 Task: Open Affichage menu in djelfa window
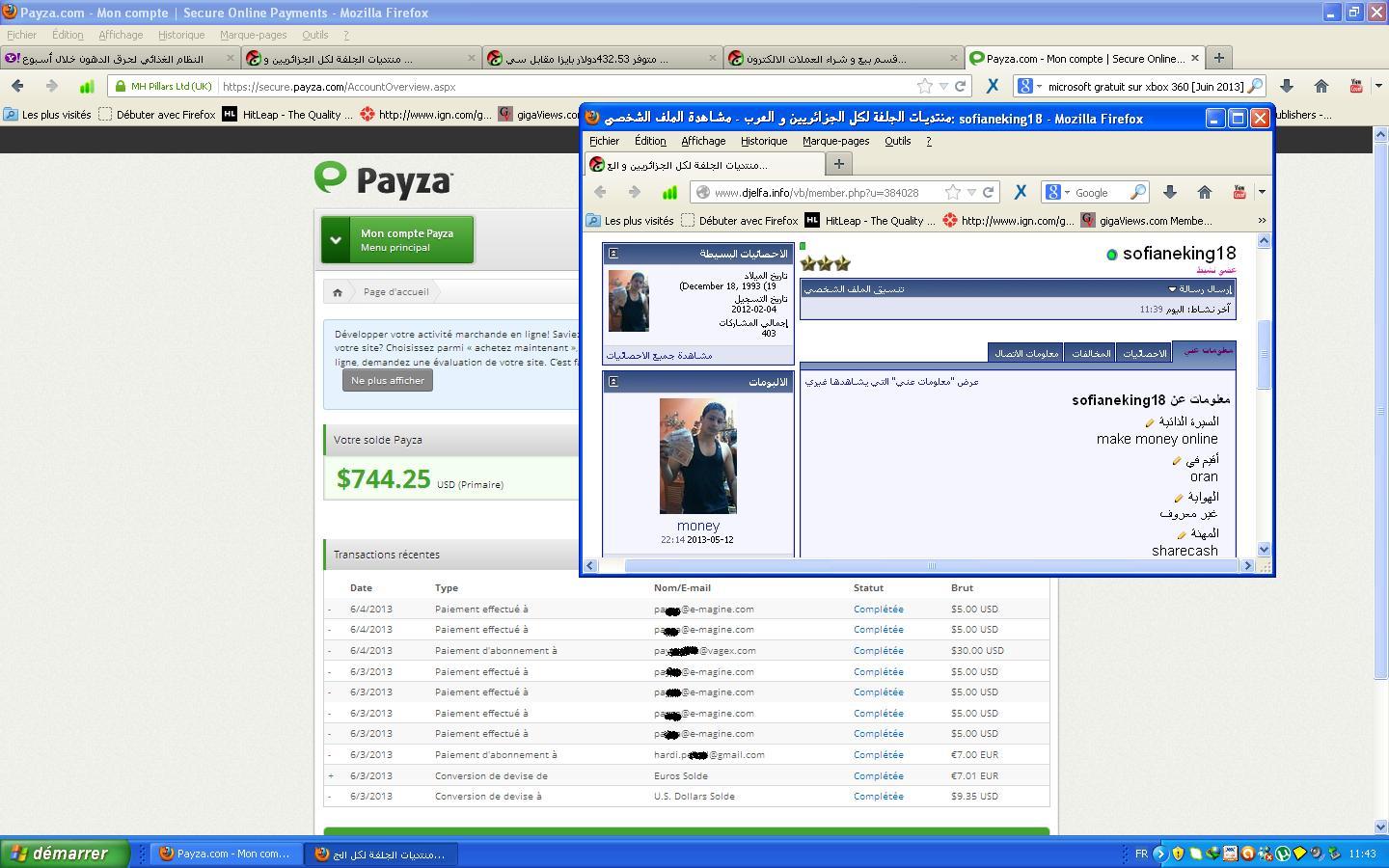pos(703,141)
